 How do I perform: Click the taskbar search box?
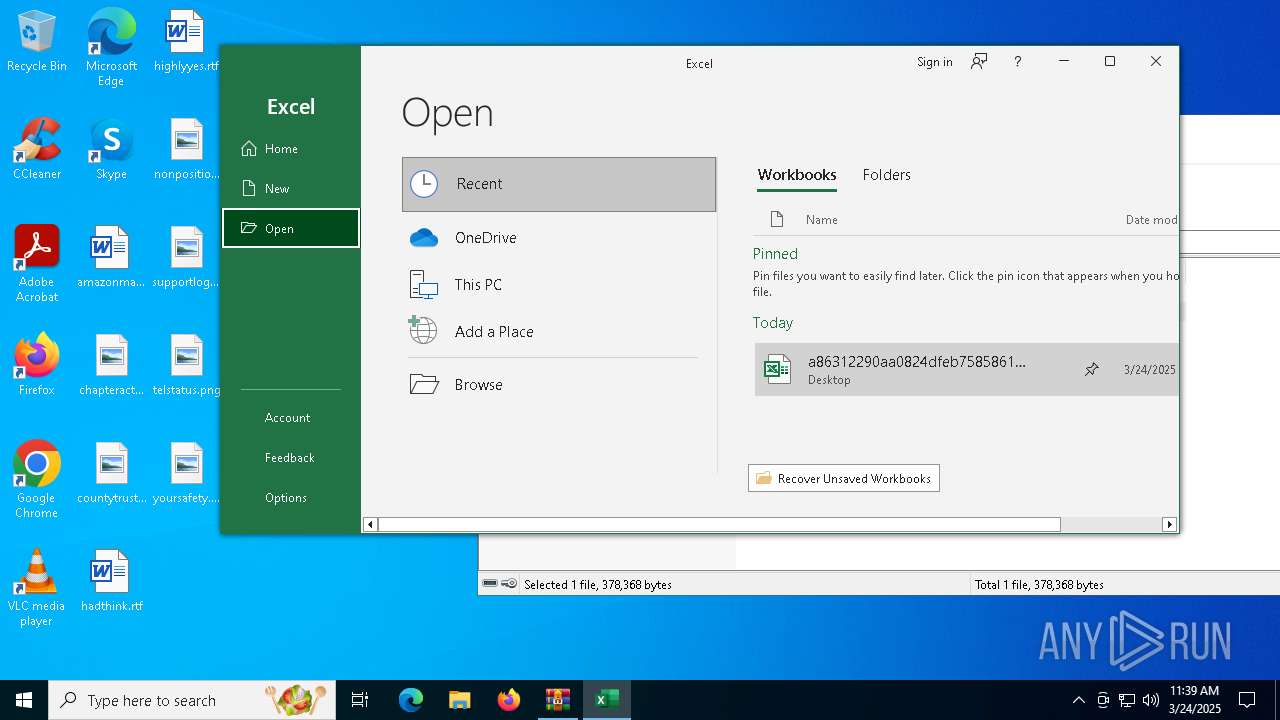[x=192, y=700]
